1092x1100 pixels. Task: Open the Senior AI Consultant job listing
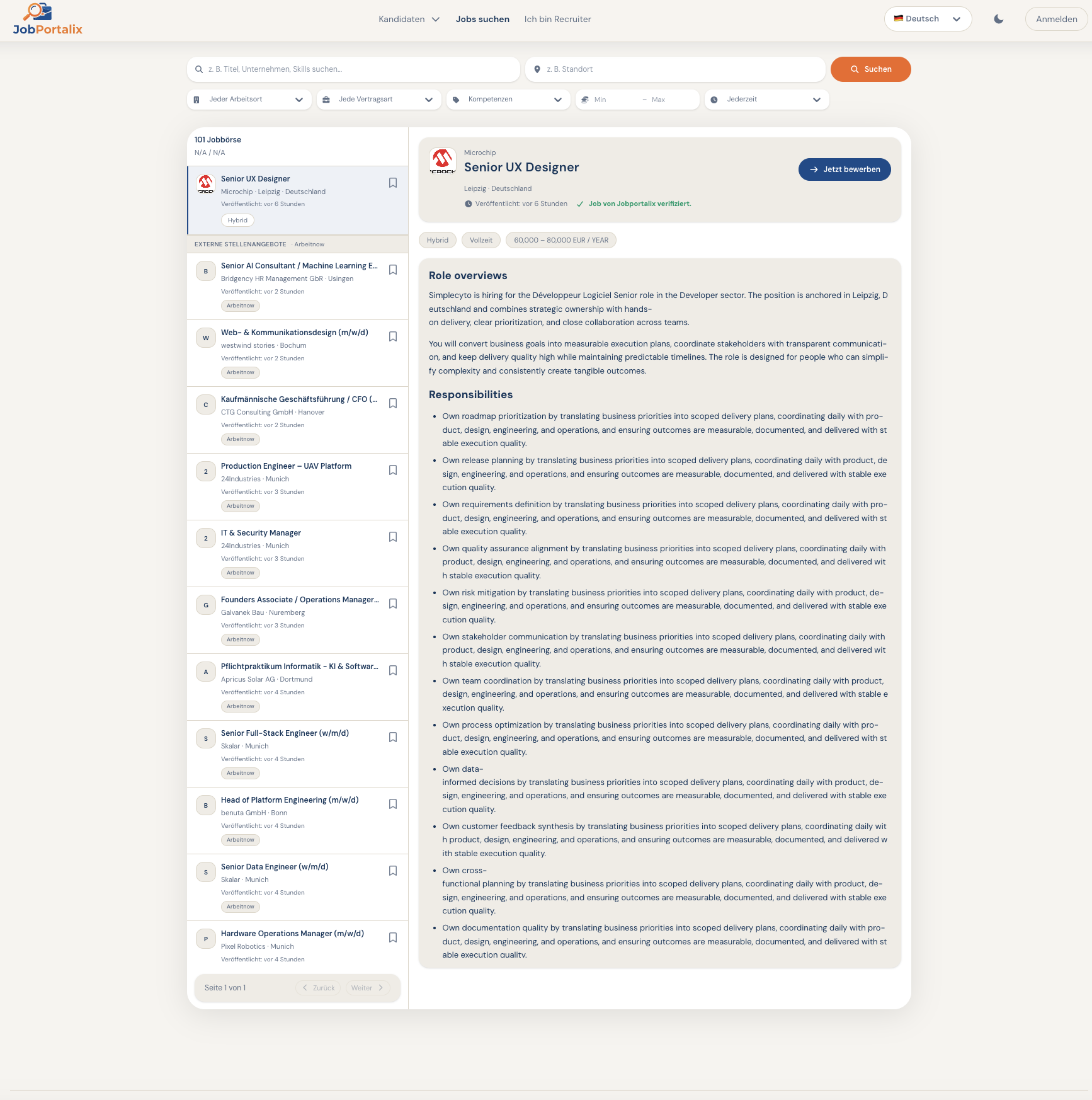click(x=297, y=286)
